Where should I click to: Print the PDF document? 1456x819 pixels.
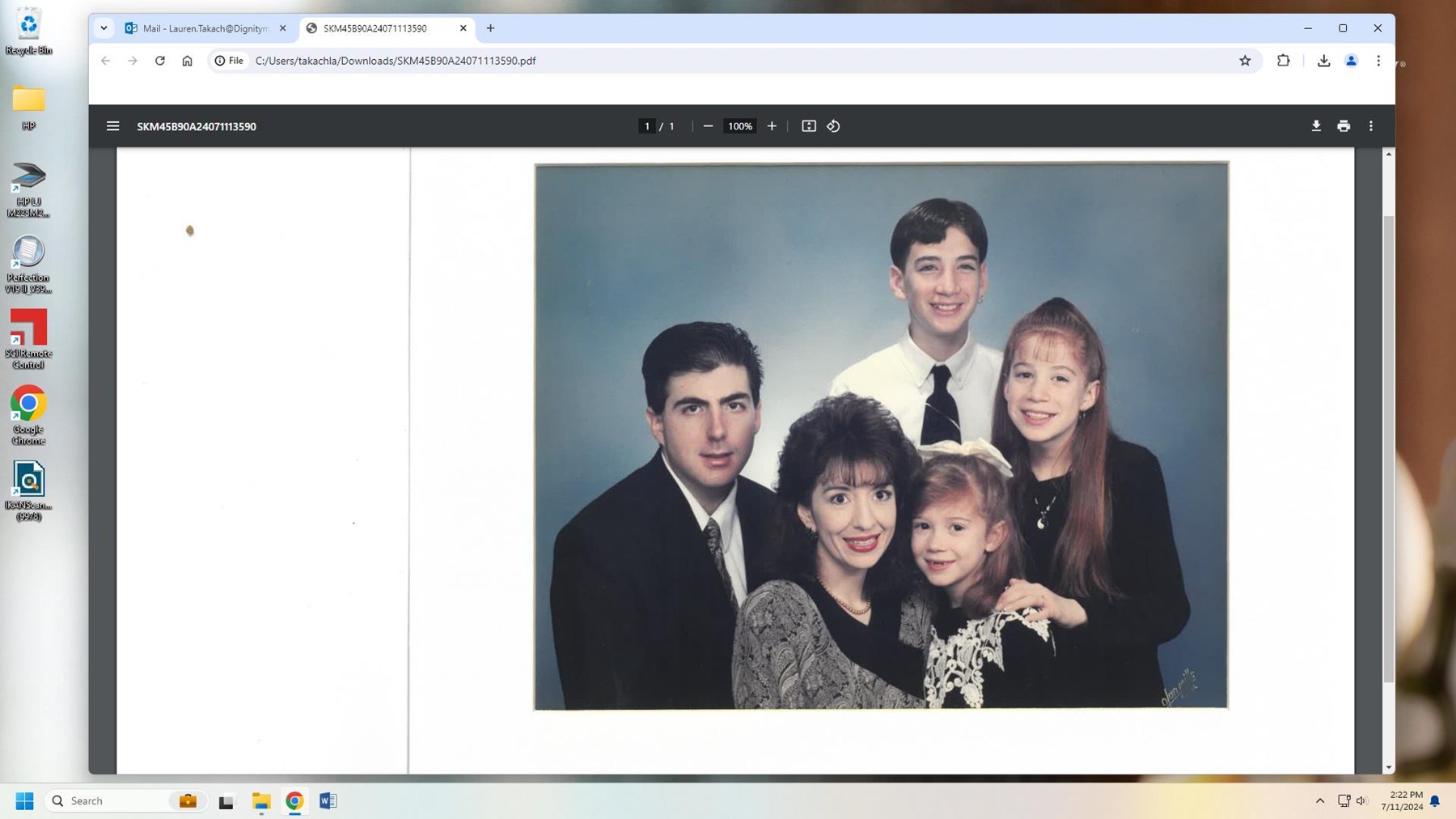tap(1344, 126)
